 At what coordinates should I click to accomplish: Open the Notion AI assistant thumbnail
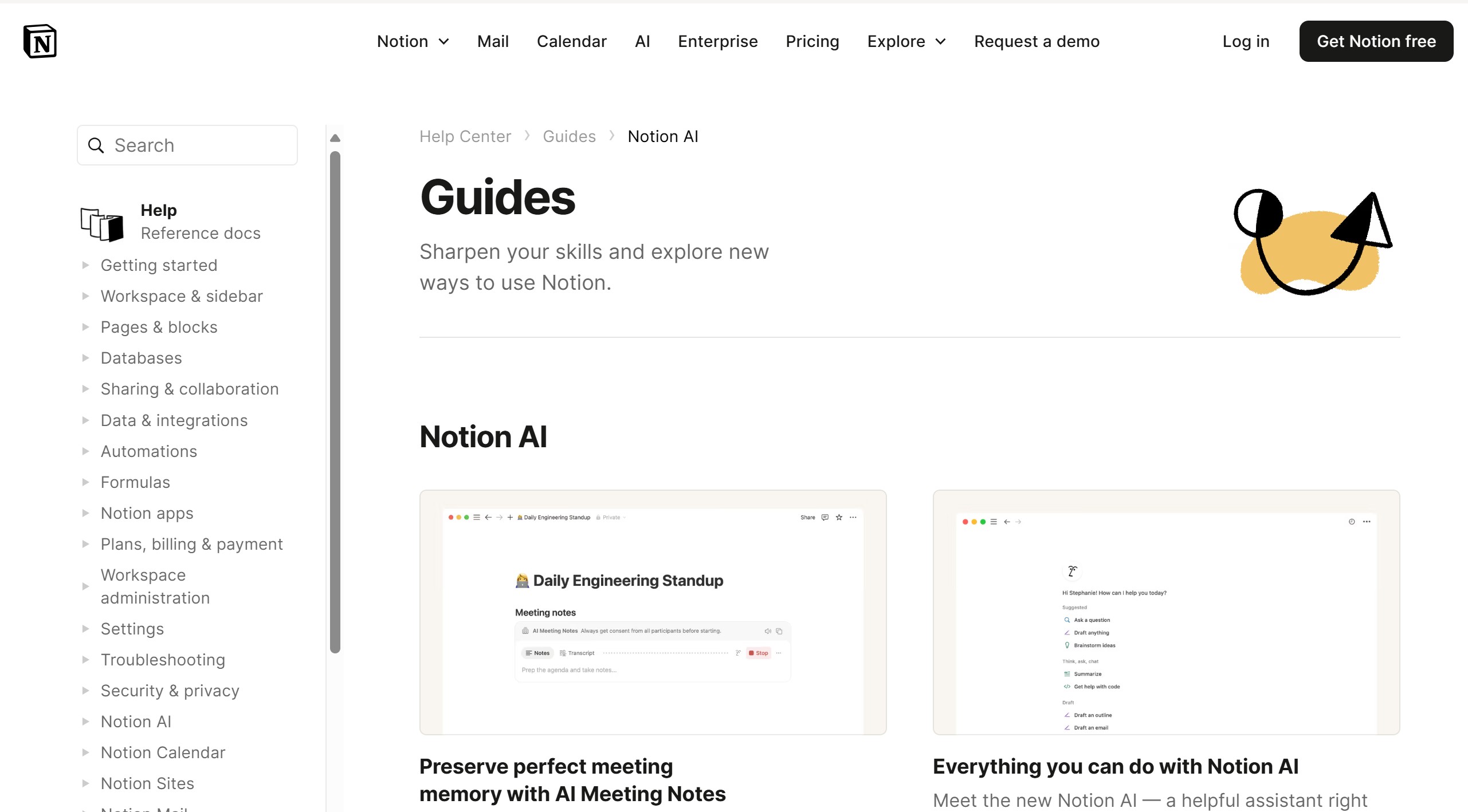(1166, 612)
